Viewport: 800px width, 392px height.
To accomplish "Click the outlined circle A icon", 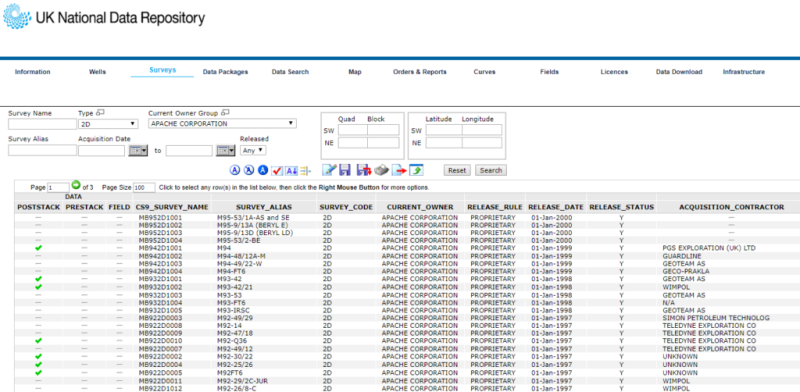I will point(235,170).
